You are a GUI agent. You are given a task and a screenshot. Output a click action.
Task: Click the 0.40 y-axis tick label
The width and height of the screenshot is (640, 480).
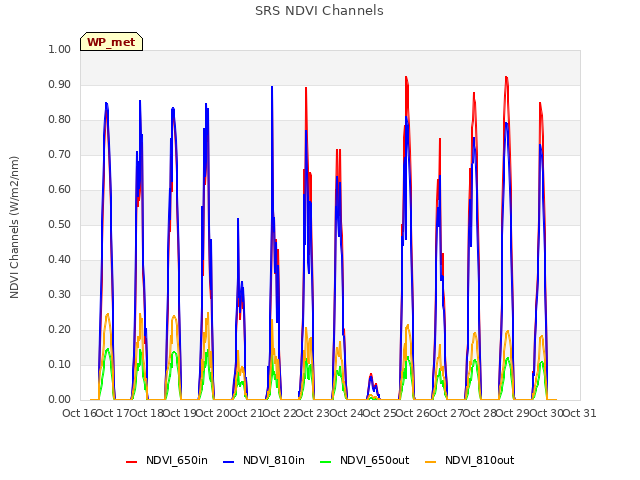[60, 260]
